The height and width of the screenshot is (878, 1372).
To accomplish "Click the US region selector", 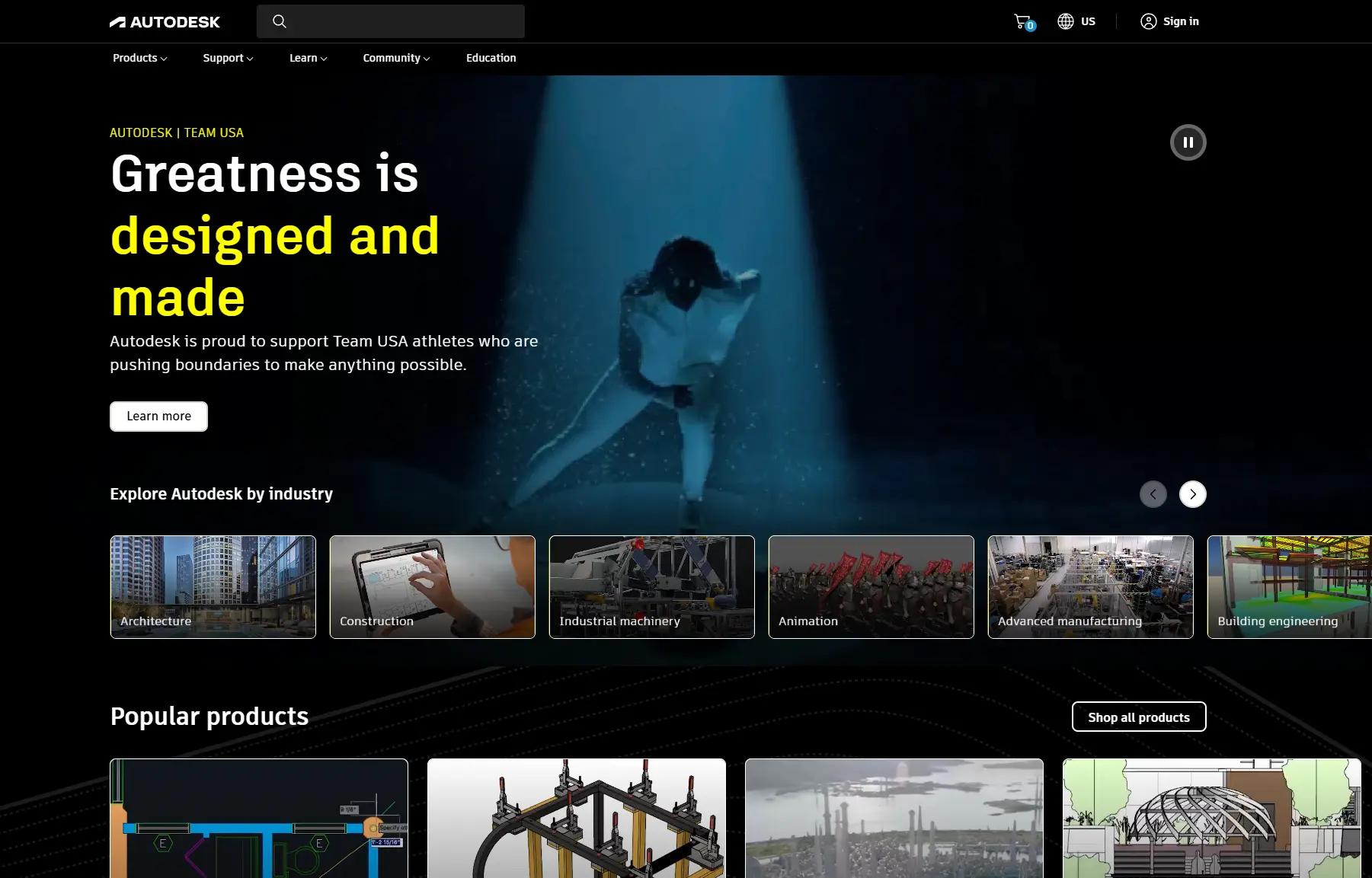I will click(x=1089, y=21).
